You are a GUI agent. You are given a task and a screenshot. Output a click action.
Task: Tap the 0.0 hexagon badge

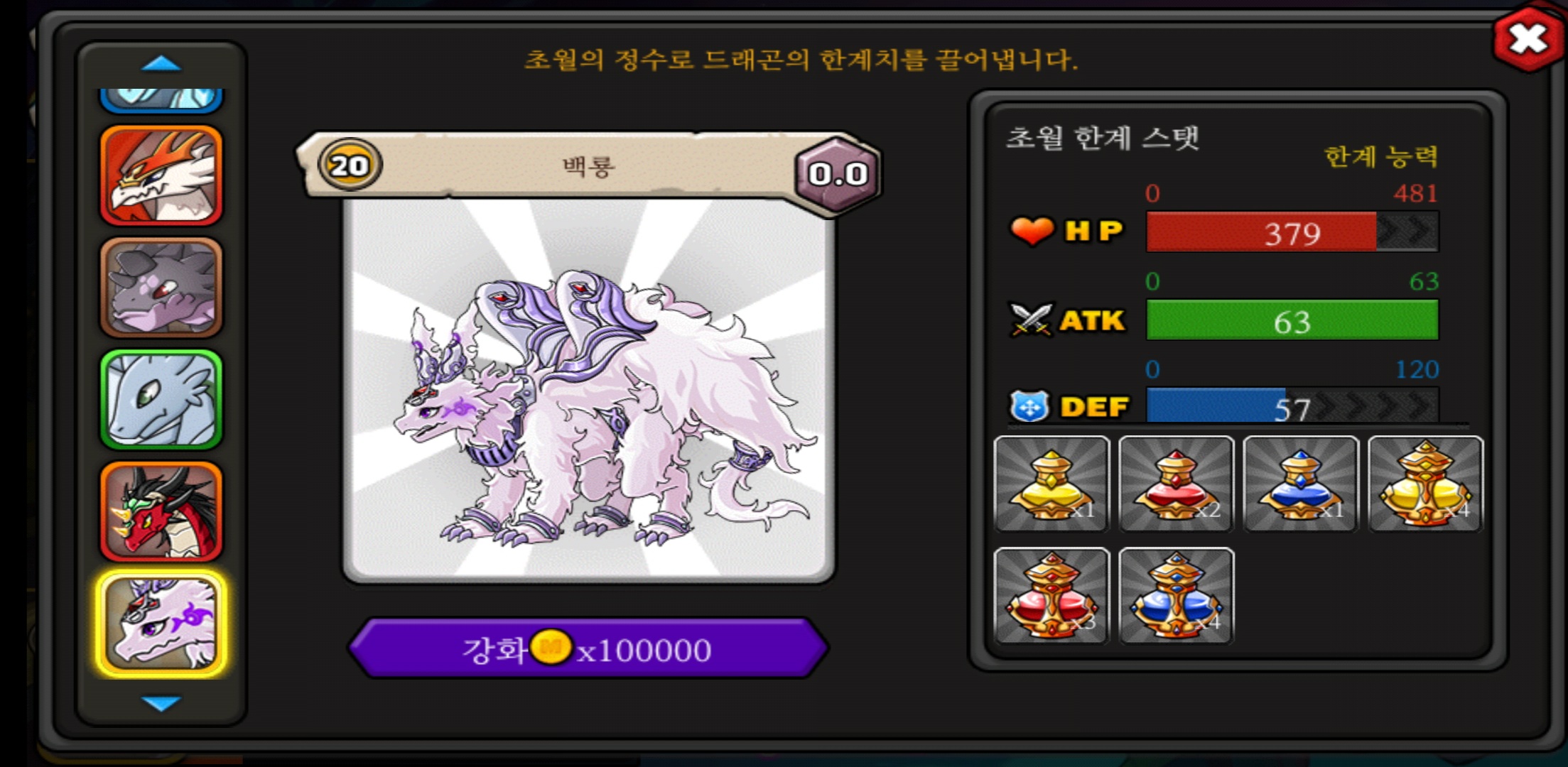pos(838,174)
